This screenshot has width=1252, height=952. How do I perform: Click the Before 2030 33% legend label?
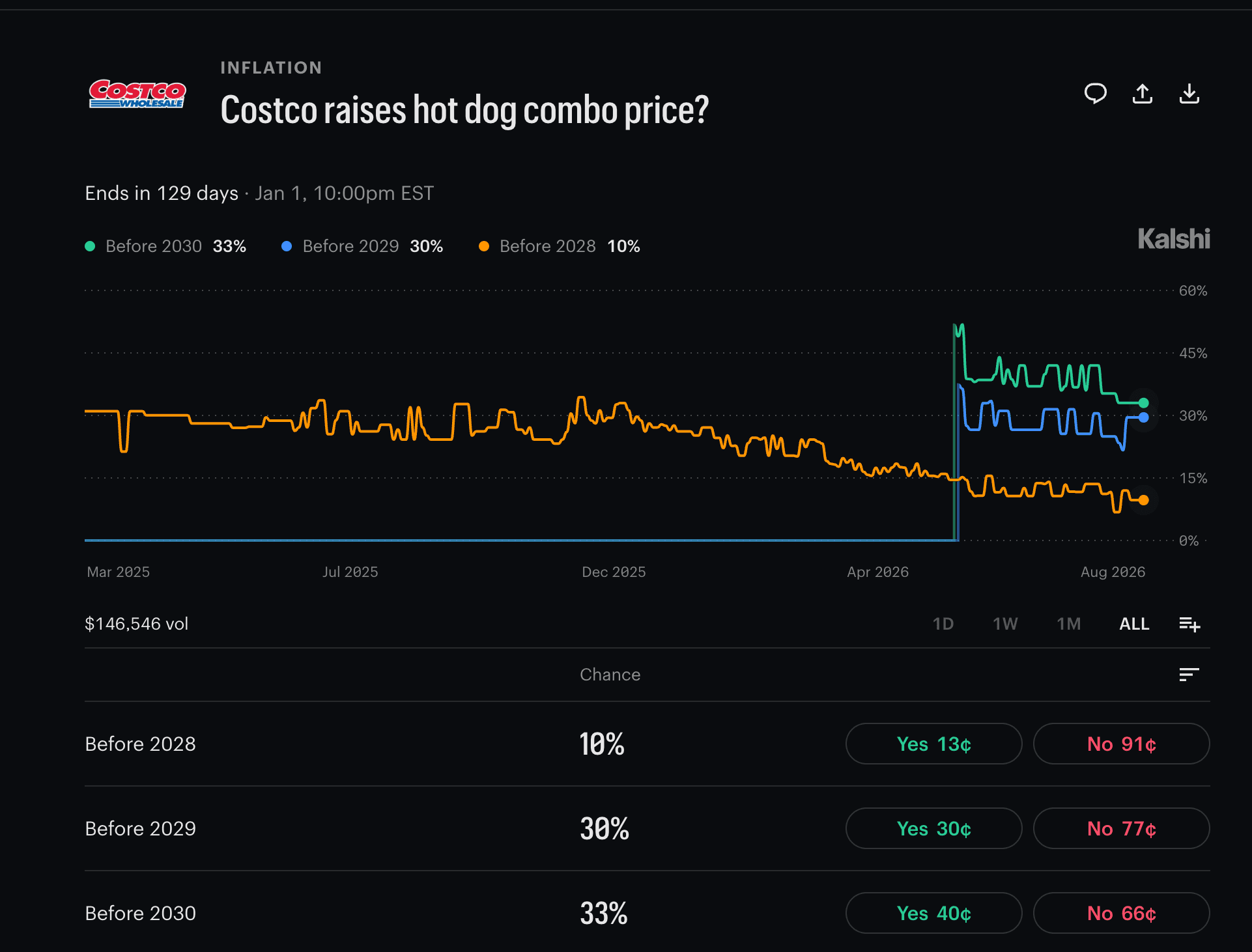point(176,246)
